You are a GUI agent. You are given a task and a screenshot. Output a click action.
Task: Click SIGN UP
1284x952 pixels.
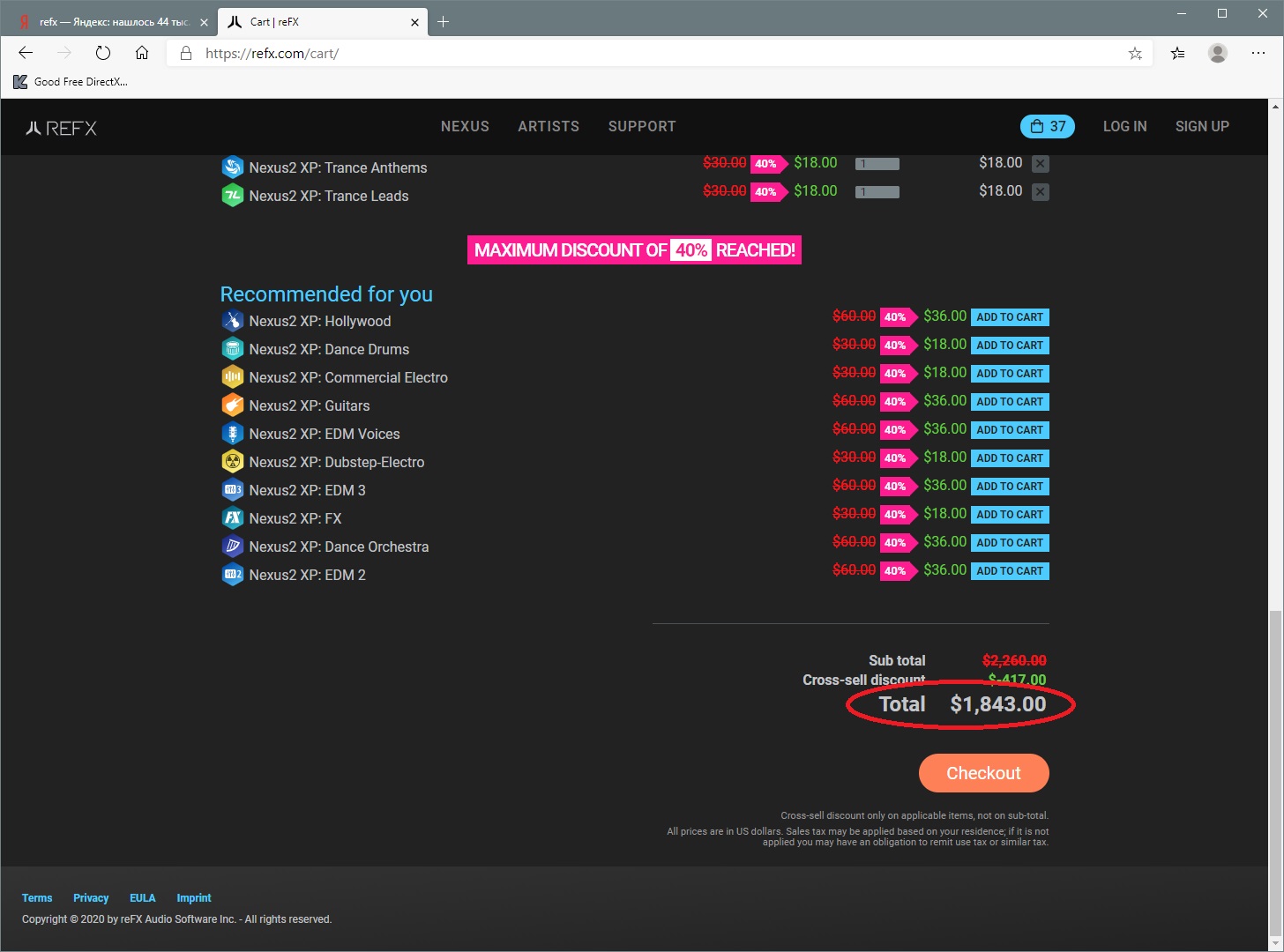pyautogui.click(x=1202, y=126)
